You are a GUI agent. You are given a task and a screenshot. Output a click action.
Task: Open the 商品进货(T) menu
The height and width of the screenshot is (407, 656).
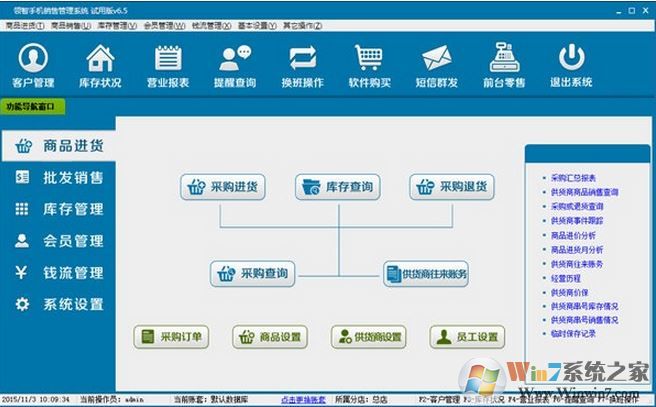[25, 26]
